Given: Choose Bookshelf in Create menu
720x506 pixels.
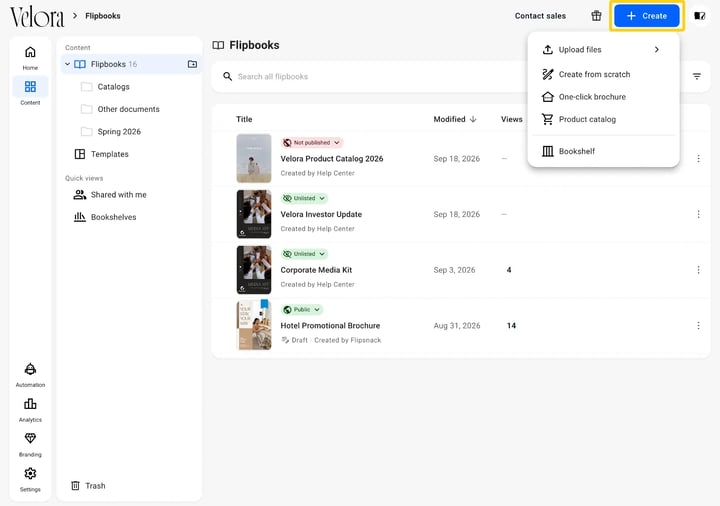Looking at the screenshot, I should pyautogui.click(x=603, y=152).
